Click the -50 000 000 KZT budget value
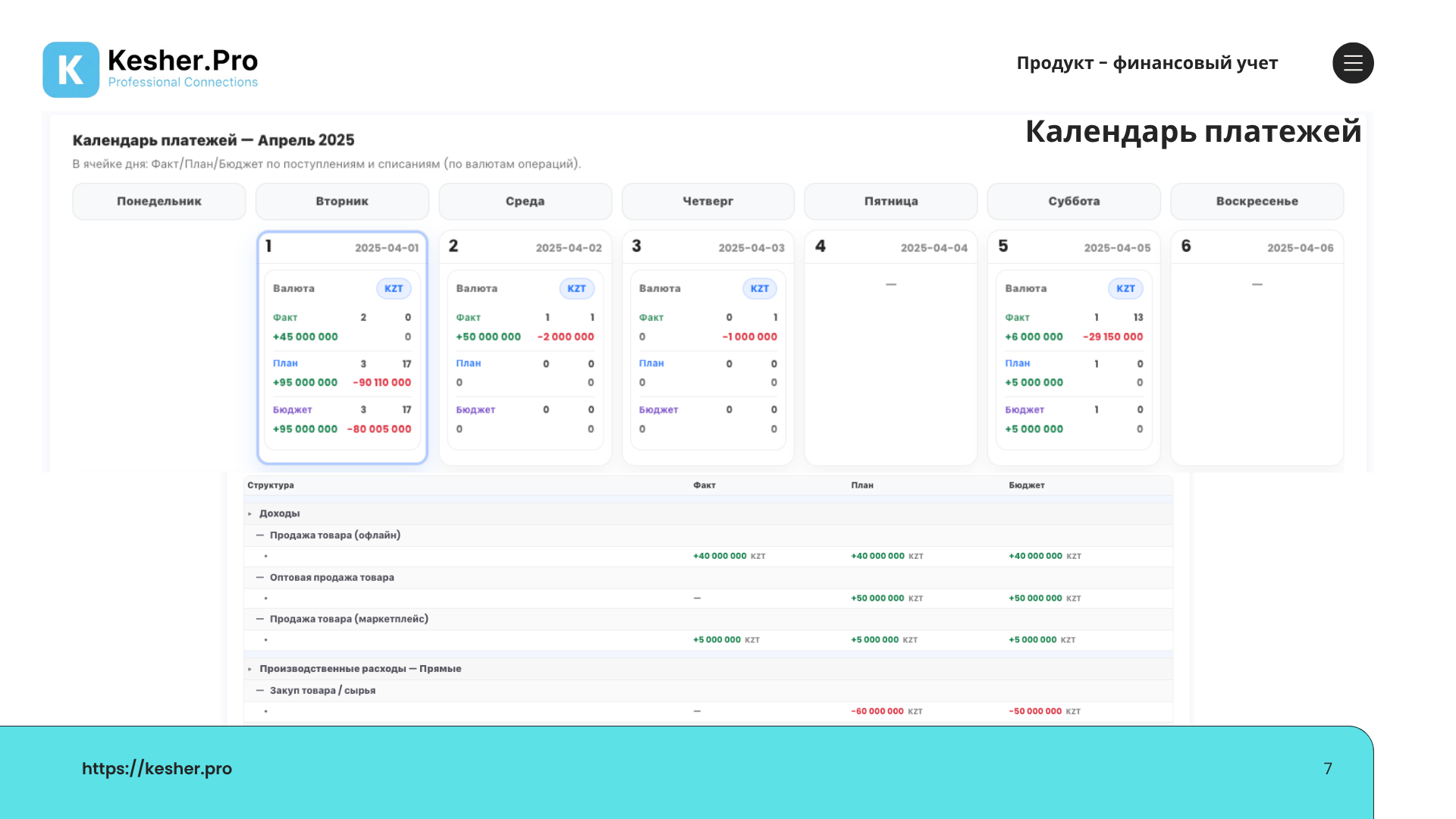The width and height of the screenshot is (1456, 819). (1044, 711)
